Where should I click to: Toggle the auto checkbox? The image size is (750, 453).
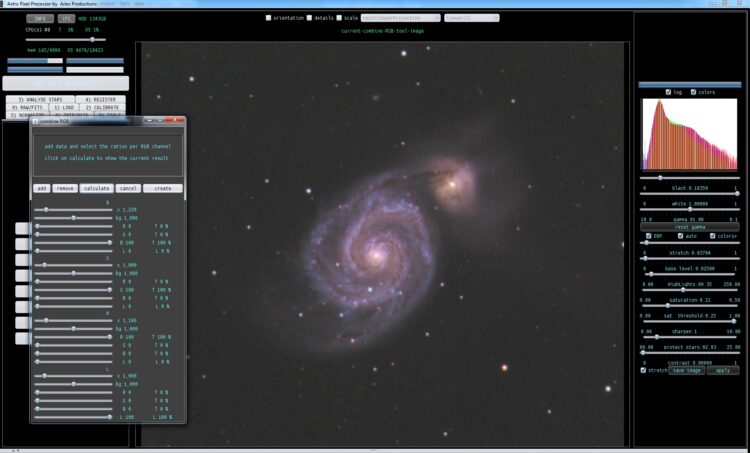coord(680,236)
